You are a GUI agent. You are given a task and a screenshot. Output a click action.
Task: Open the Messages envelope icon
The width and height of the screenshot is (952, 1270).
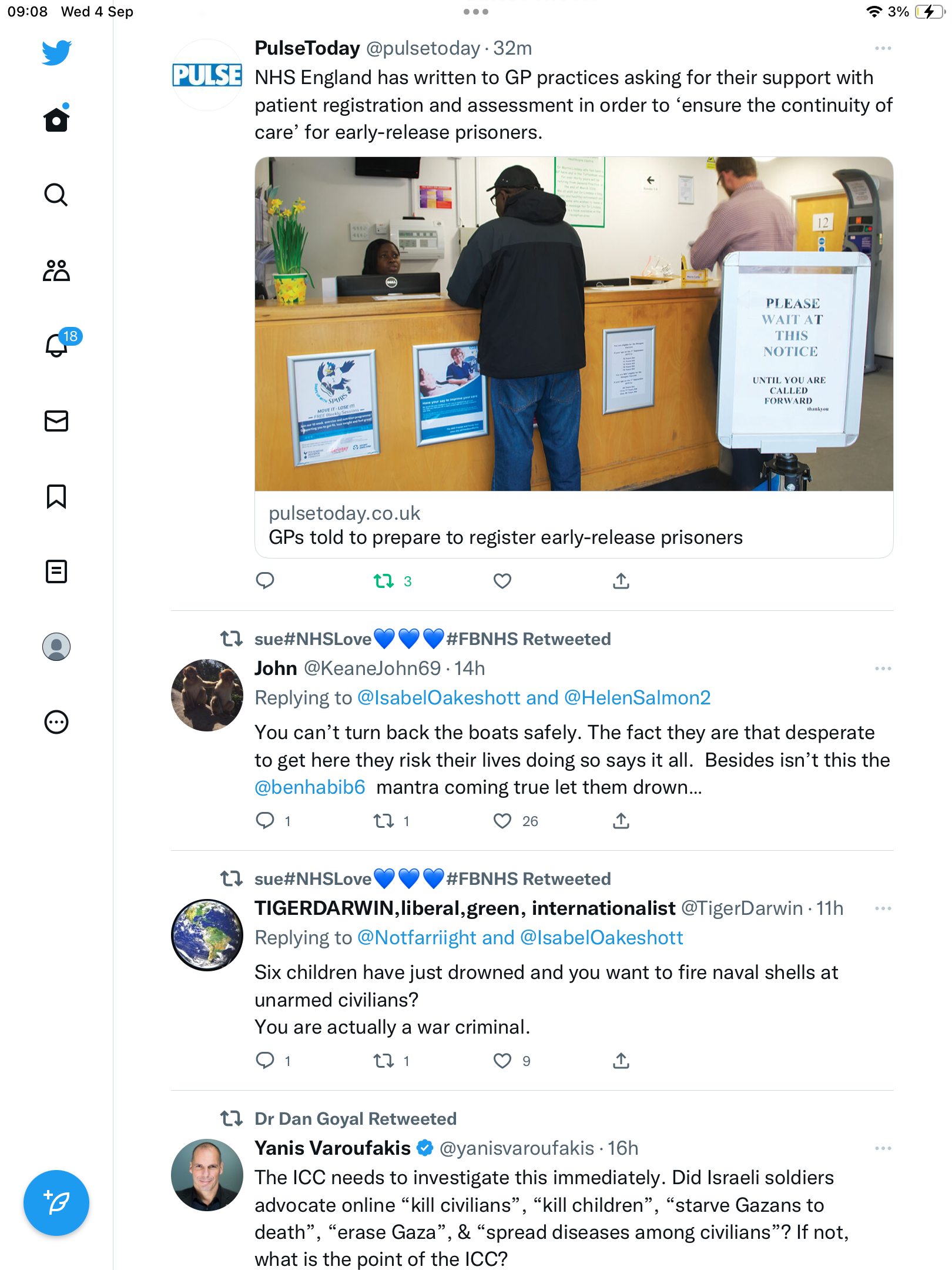56,421
